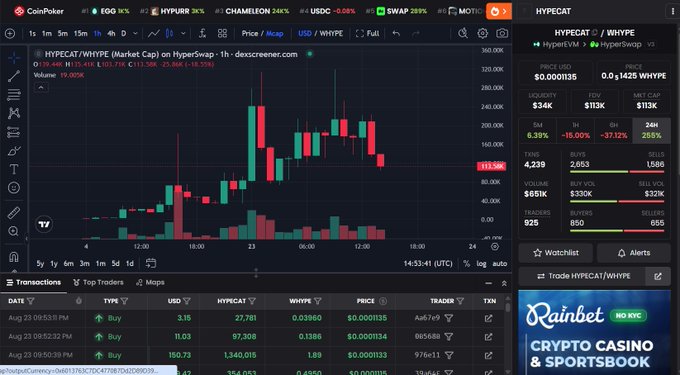The height and width of the screenshot is (375, 680).
Task: Open HYPECAT column filter
Action: coord(252,301)
